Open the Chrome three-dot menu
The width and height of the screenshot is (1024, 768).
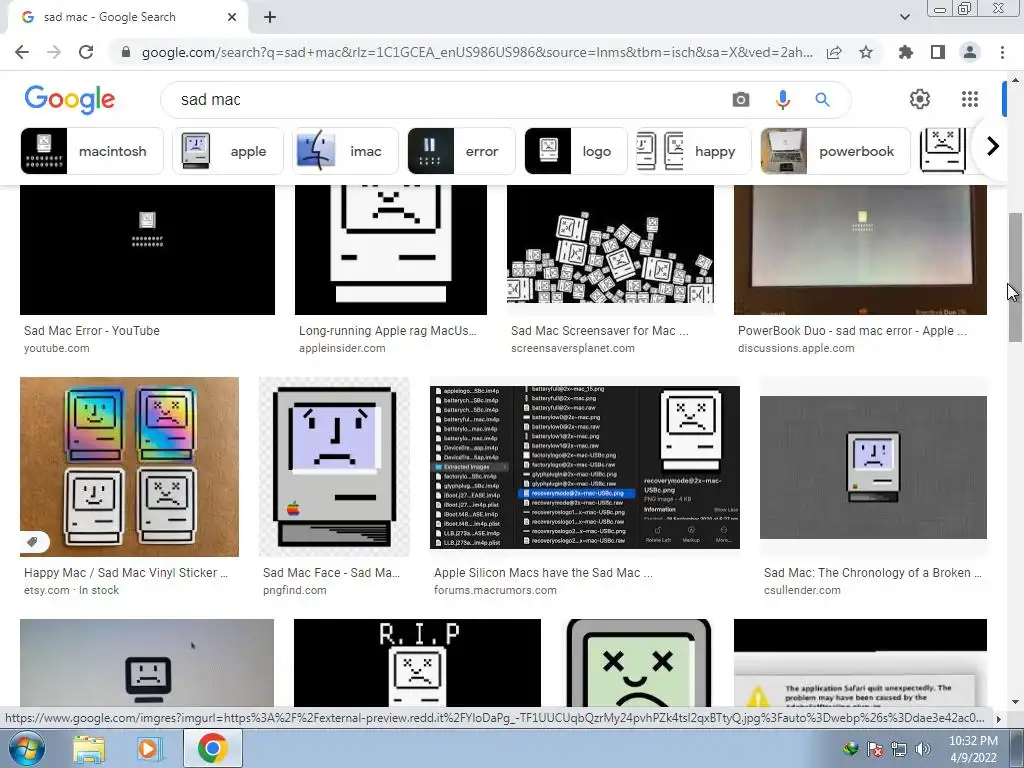click(x=1002, y=52)
